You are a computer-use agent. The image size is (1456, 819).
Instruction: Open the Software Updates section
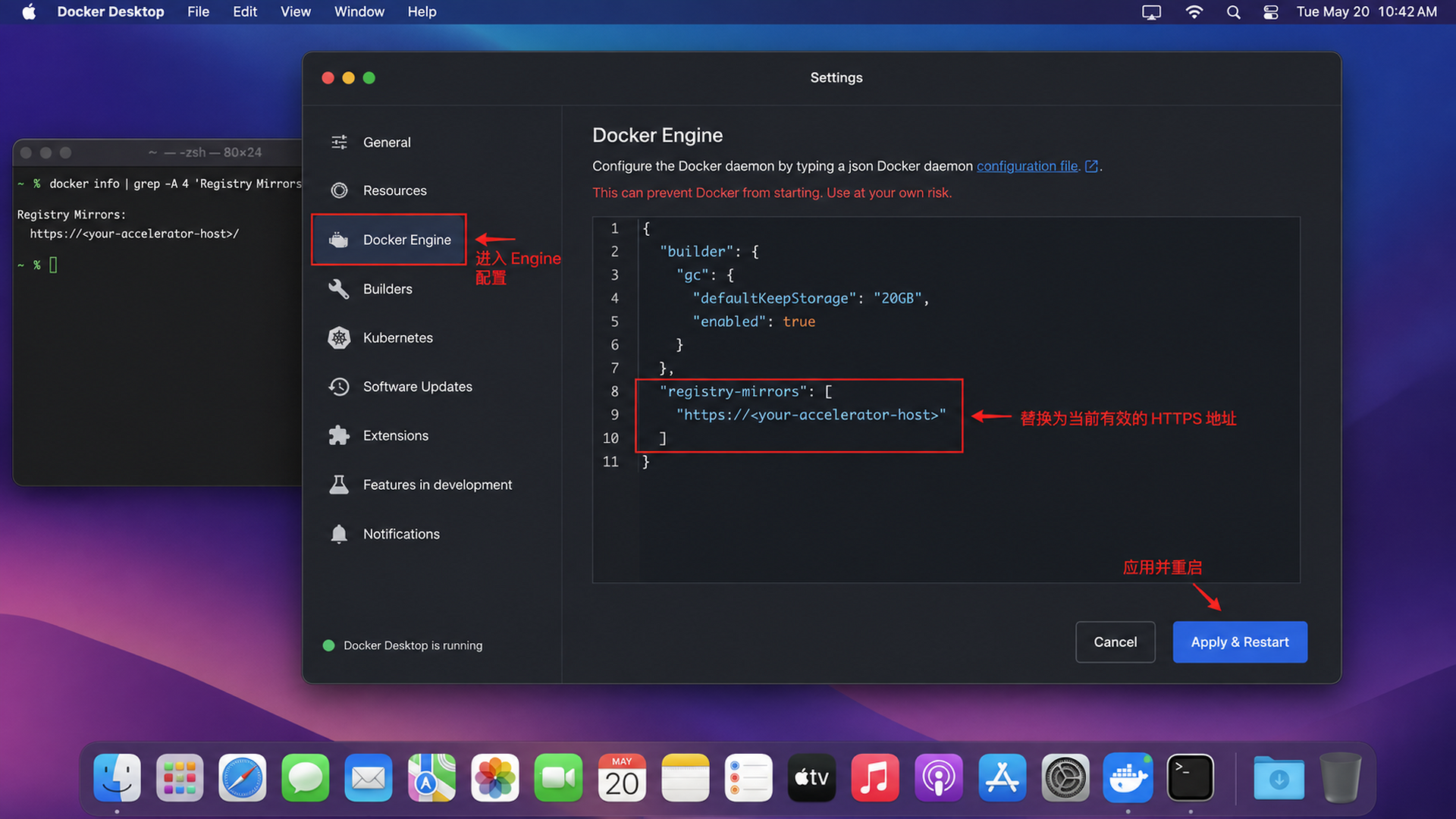[x=417, y=387]
